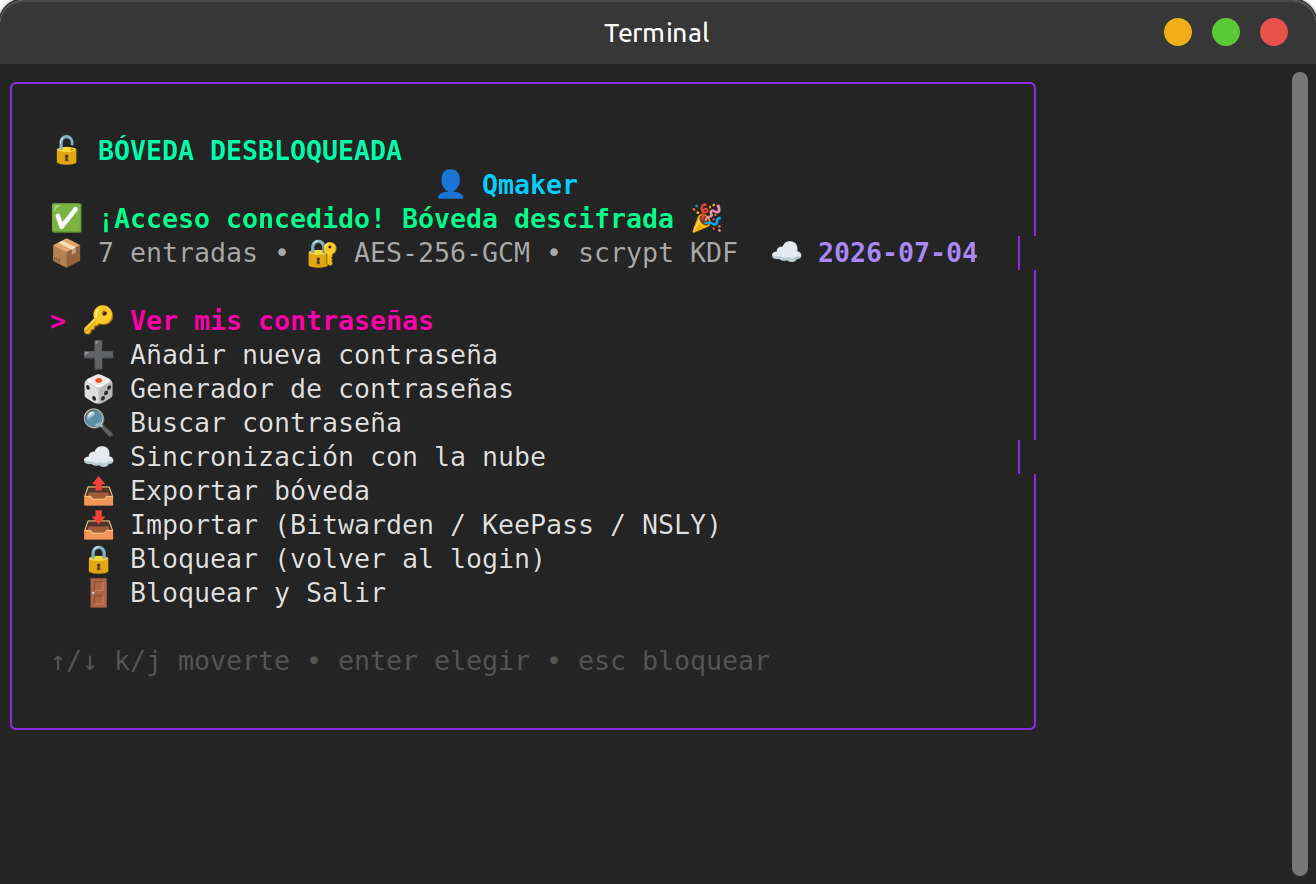Maximize the window with the green button
The width and height of the screenshot is (1316, 884).
[1226, 32]
